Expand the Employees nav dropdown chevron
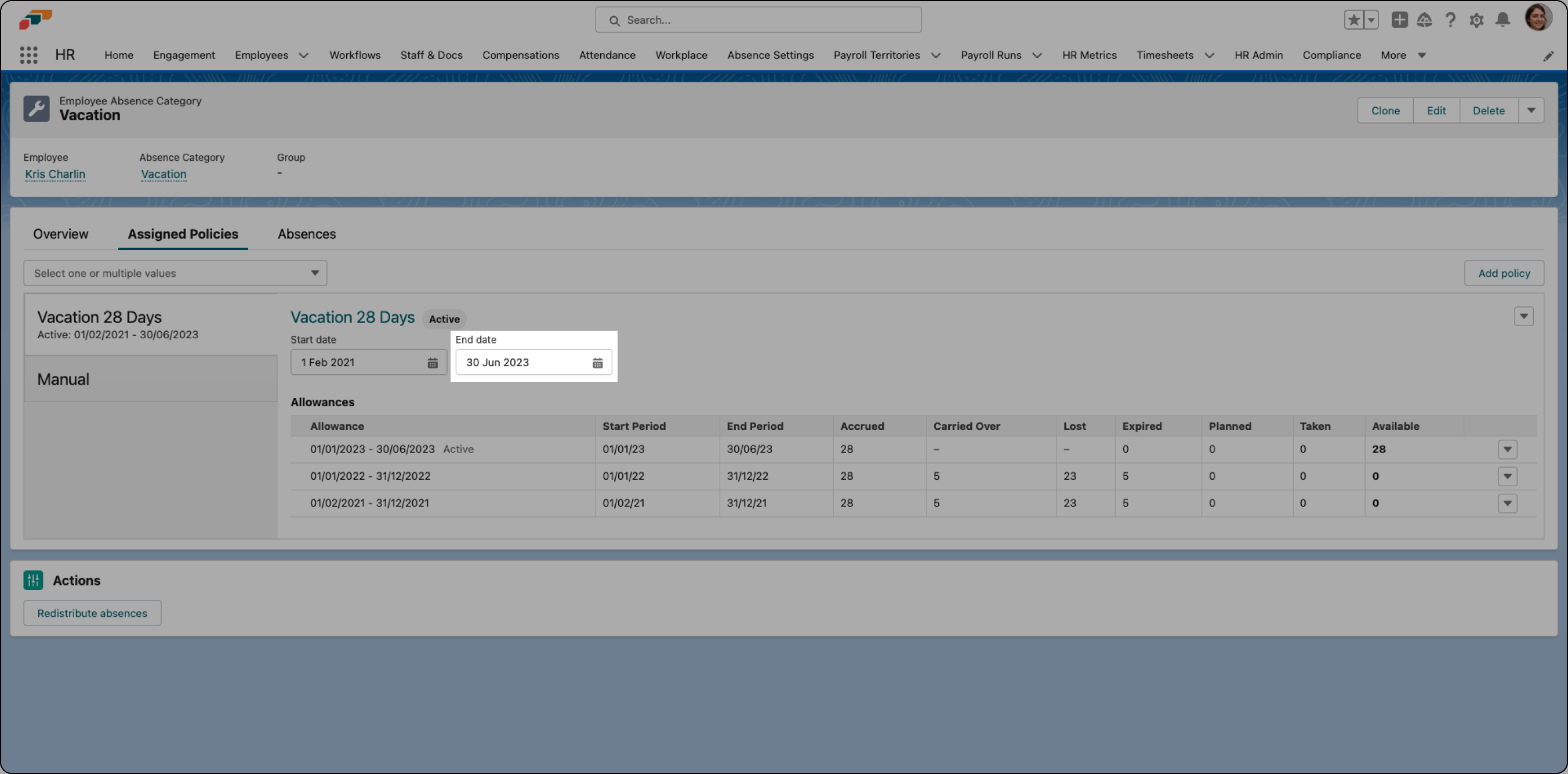The height and width of the screenshot is (774, 1568). 303,56
